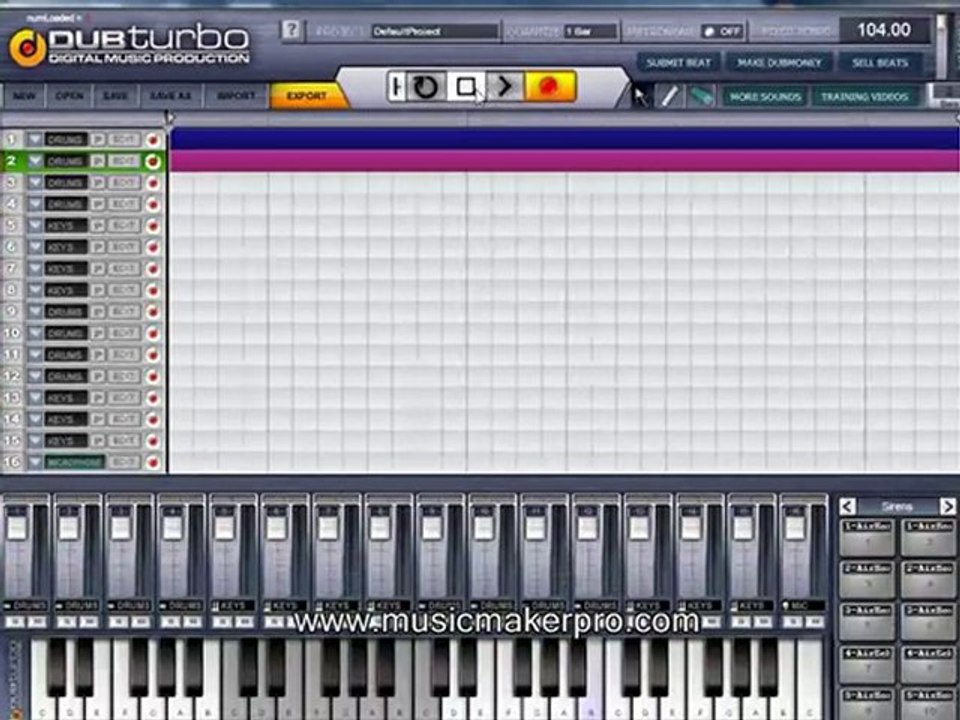Arm record for track 3
The image size is (960, 720).
click(153, 183)
